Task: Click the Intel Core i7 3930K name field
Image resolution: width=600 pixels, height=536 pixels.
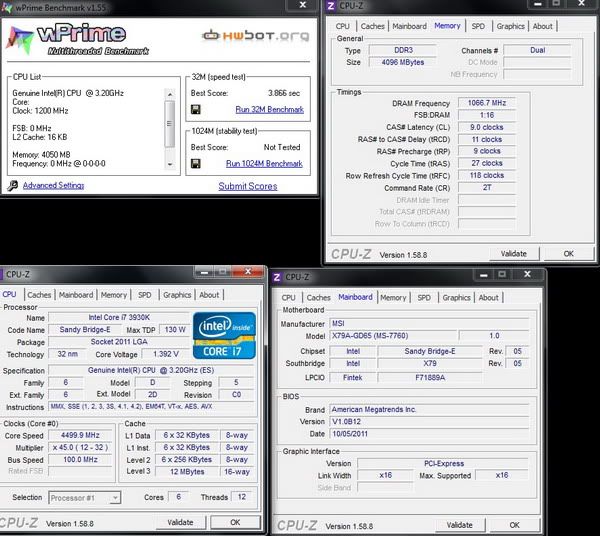Action: (x=119, y=318)
